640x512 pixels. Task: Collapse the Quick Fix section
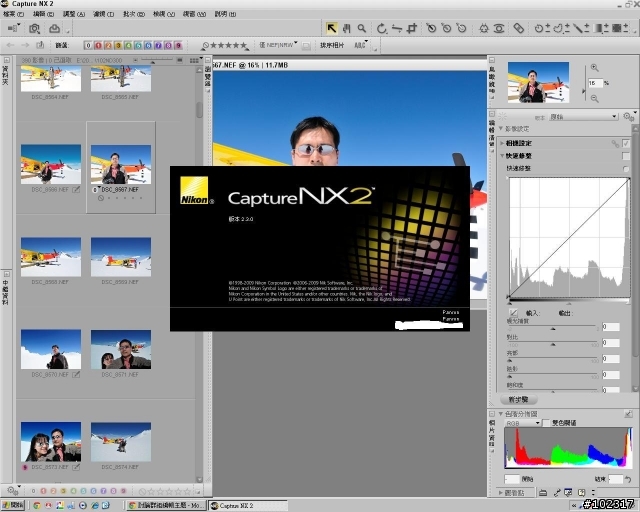(502, 156)
